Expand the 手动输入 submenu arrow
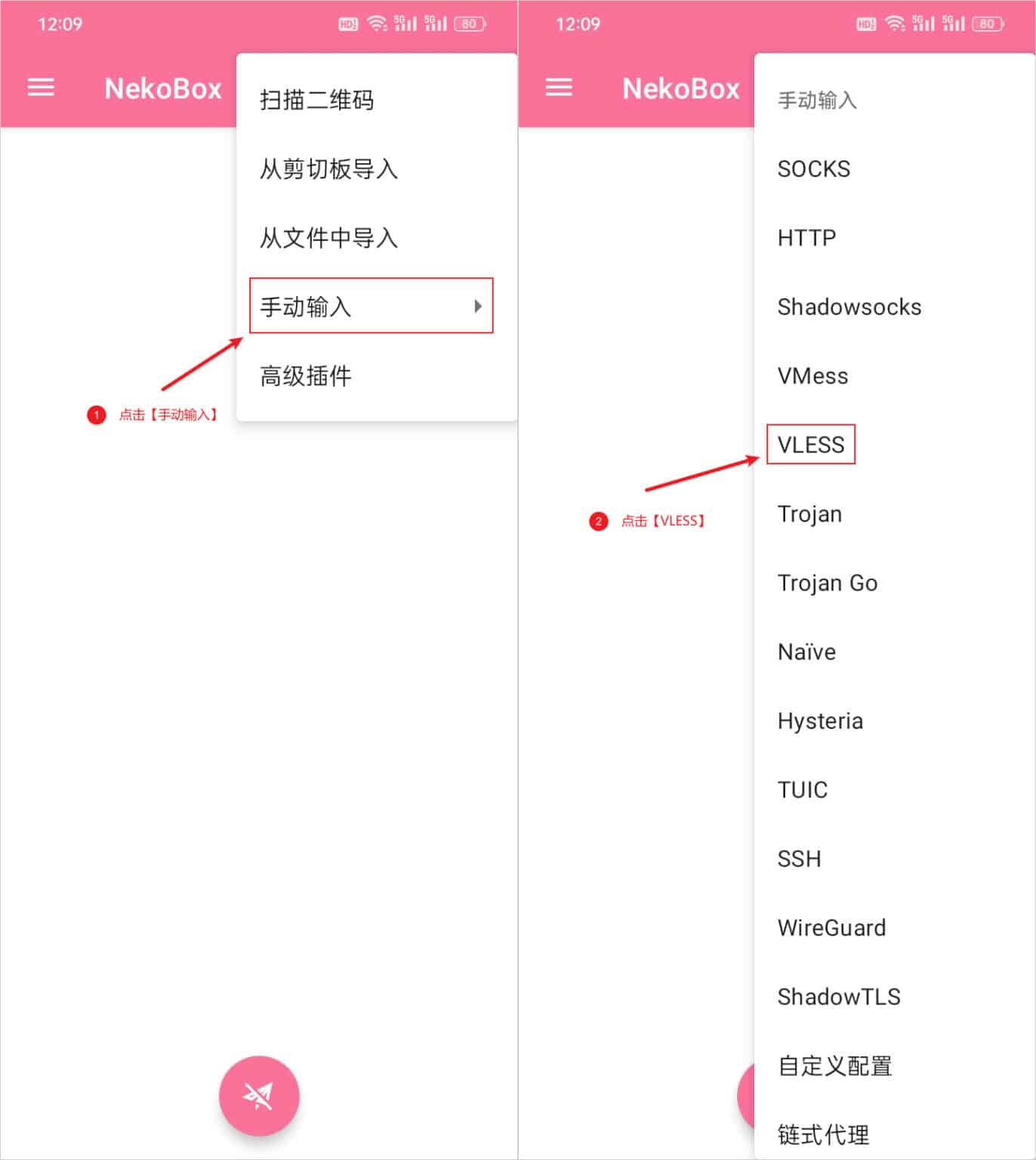The height and width of the screenshot is (1160, 1036). pyautogui.click(x=478, y=306)
